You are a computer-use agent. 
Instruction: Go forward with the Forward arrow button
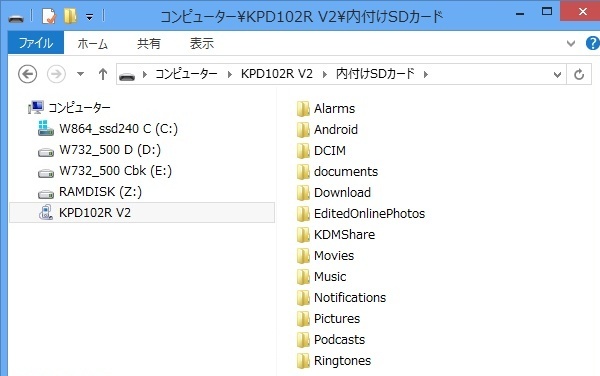[x=56, y=74]
